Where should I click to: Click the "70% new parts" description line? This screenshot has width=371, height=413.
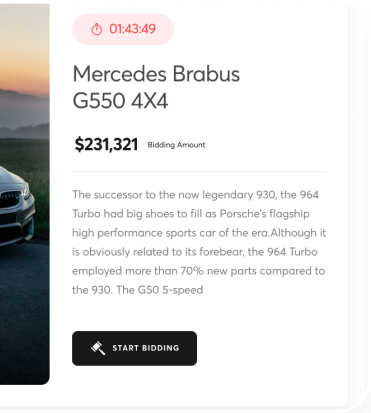point(198,271)
